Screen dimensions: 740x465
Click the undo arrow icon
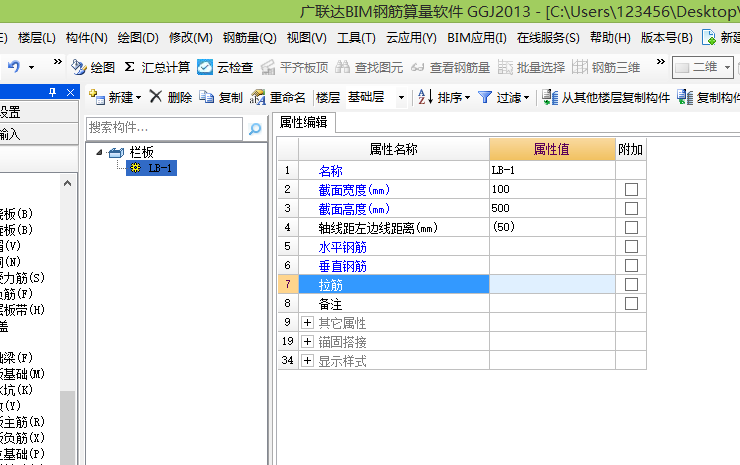click(14, 67)
